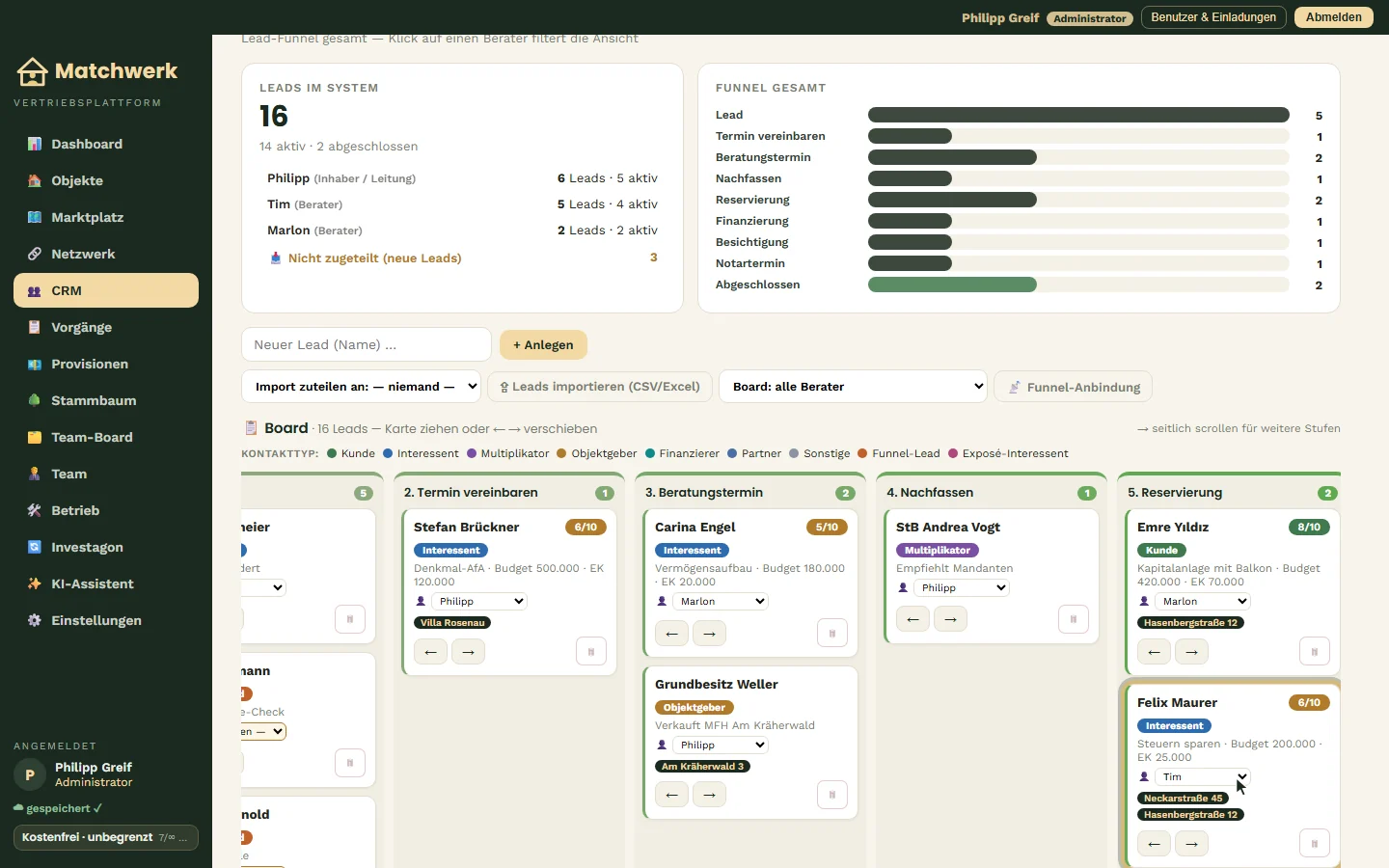Open Stammbaum via its sidebar tree icon
The height and width of the screenshot is (868, 1389).
tap(35, 400)
